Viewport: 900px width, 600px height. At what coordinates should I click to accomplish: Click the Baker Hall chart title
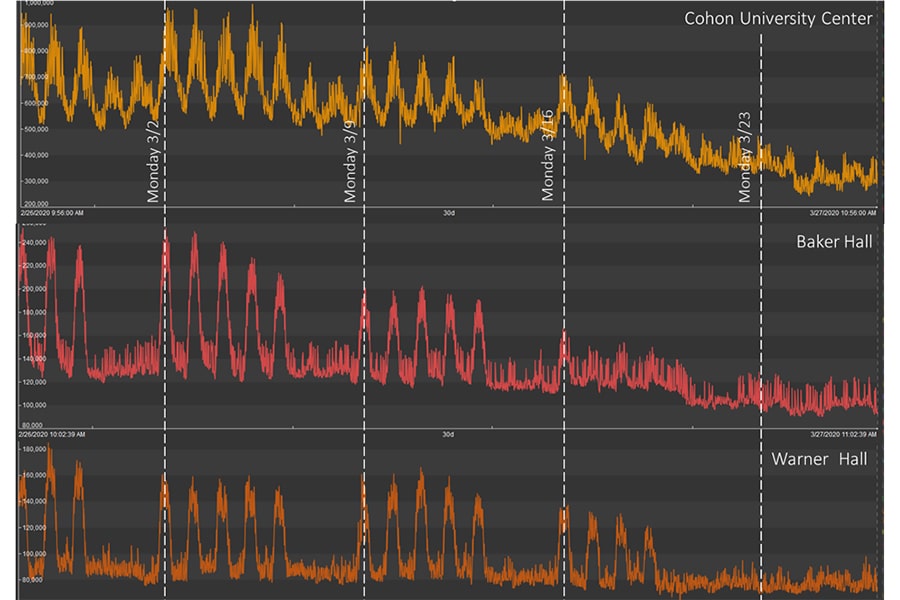[x=834, y=242]
